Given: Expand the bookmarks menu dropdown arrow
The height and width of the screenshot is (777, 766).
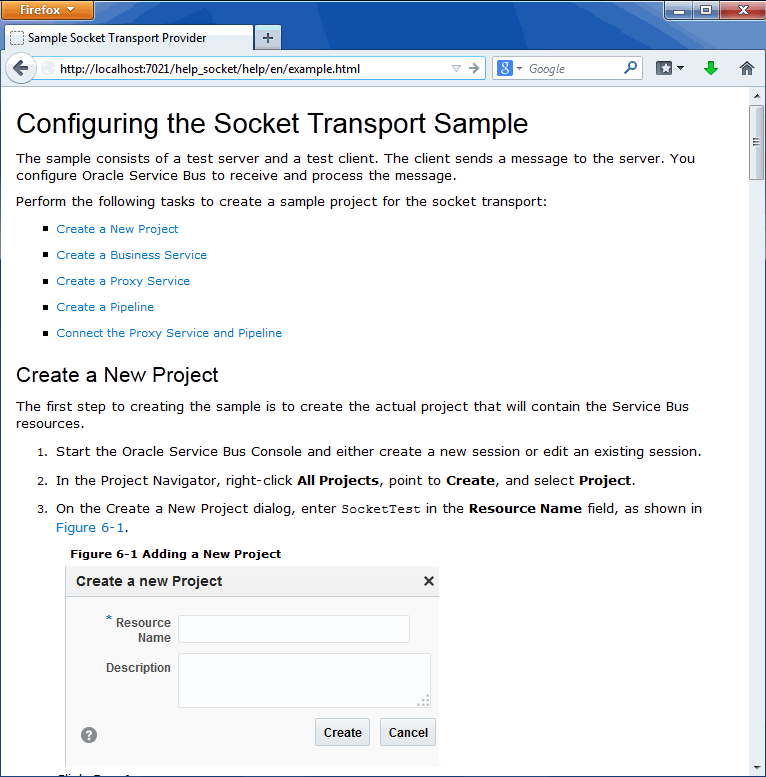Looking at the screenshot, I should [x=680, y=68].
